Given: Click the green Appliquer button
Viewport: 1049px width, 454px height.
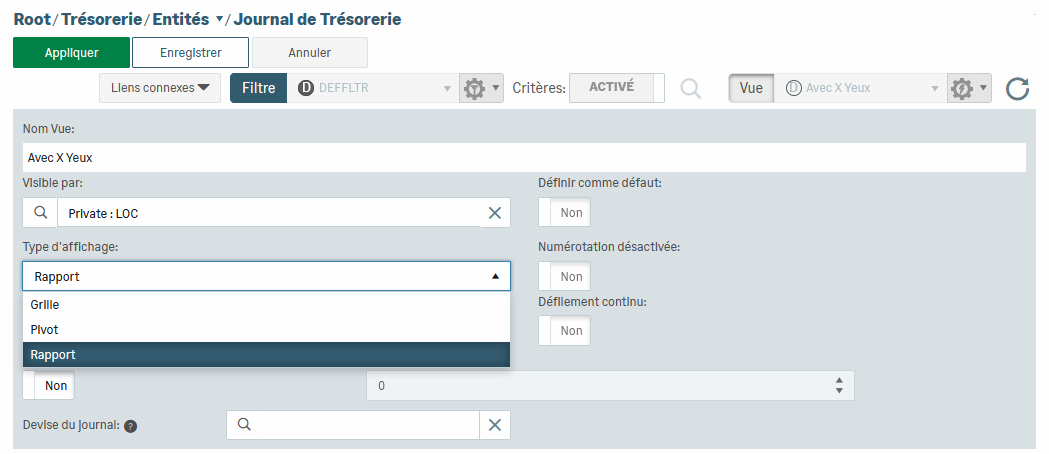Looking at the screenshot, I should (71, 53).
